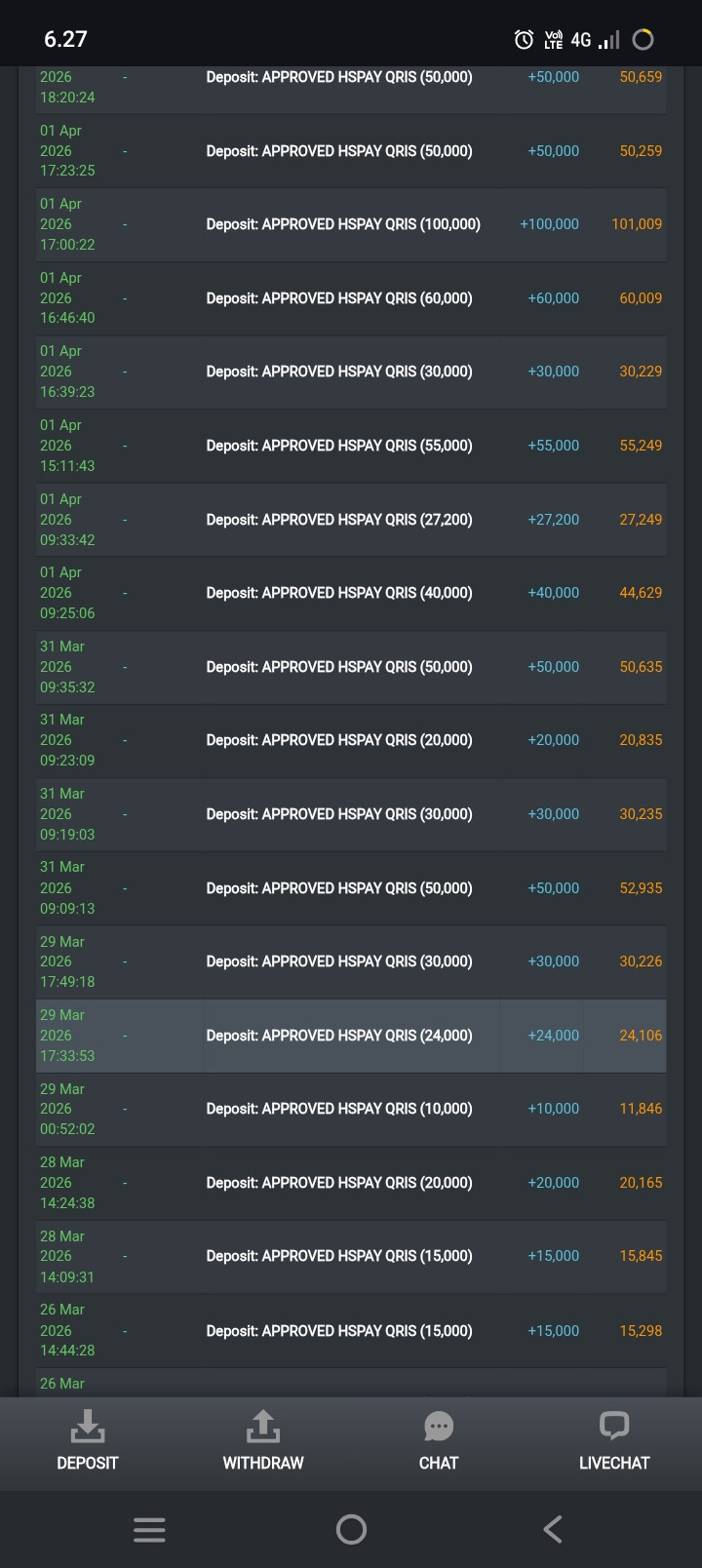Image resolution: width=702 pixels, height=1568 pixels.
Task: Open the LIVECHAT label
Action: [x=614, y=1463]
